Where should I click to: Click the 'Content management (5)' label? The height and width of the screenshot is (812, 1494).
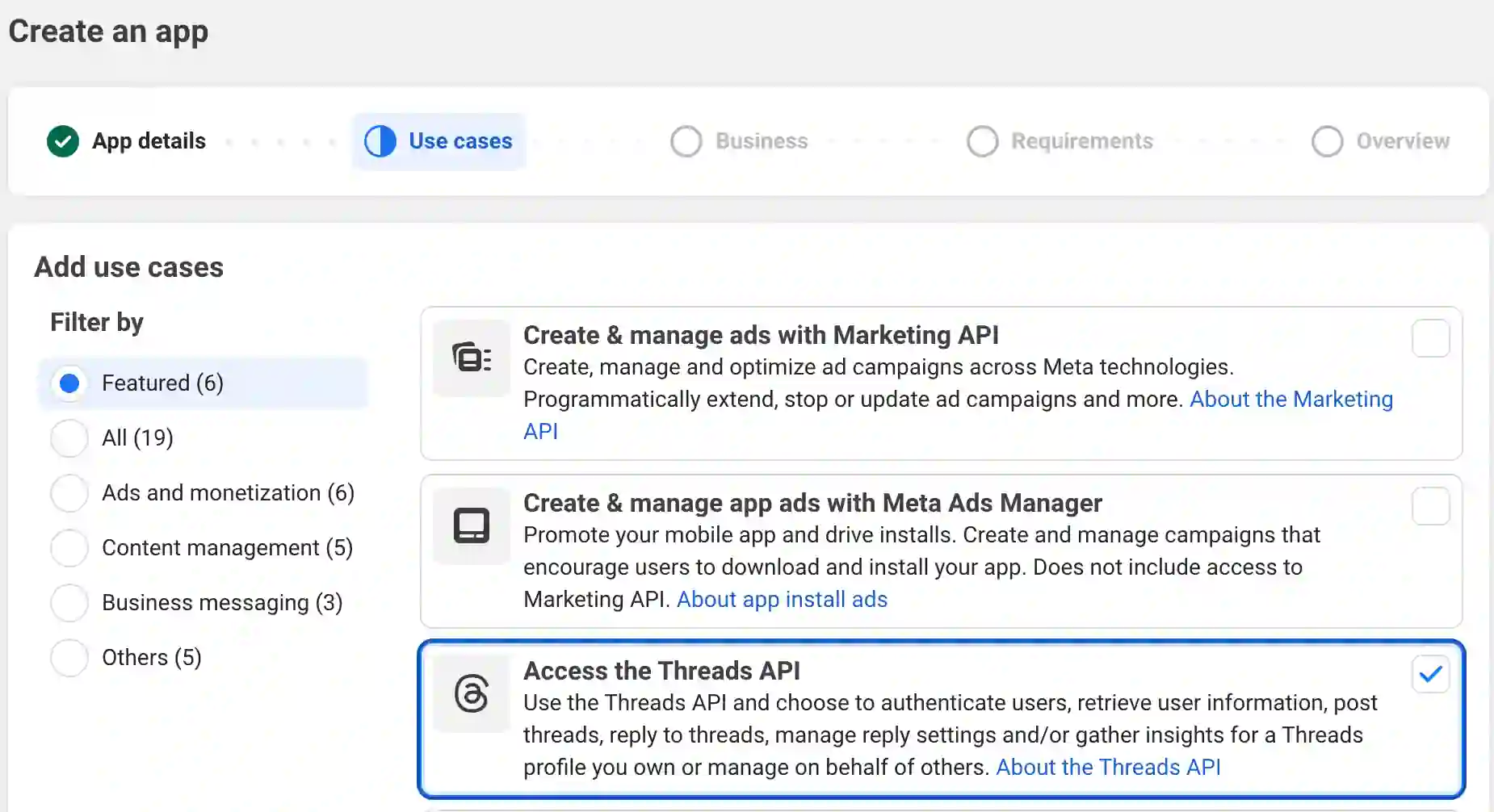[x=227, y=547]
